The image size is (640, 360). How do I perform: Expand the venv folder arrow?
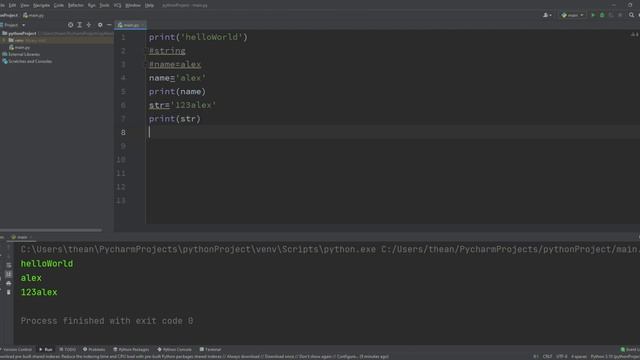[4, 40]
